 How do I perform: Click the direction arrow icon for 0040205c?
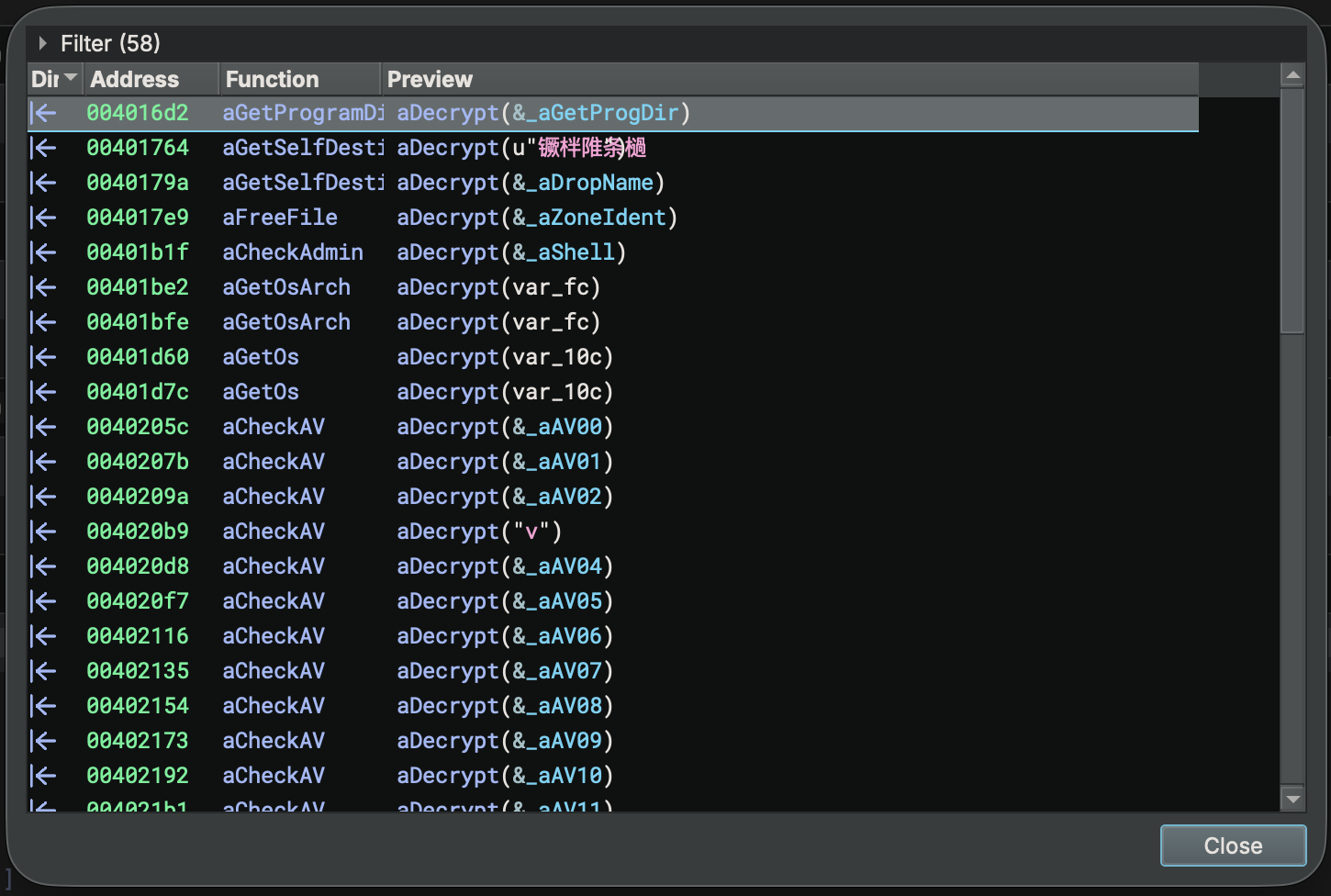[43, 427]
